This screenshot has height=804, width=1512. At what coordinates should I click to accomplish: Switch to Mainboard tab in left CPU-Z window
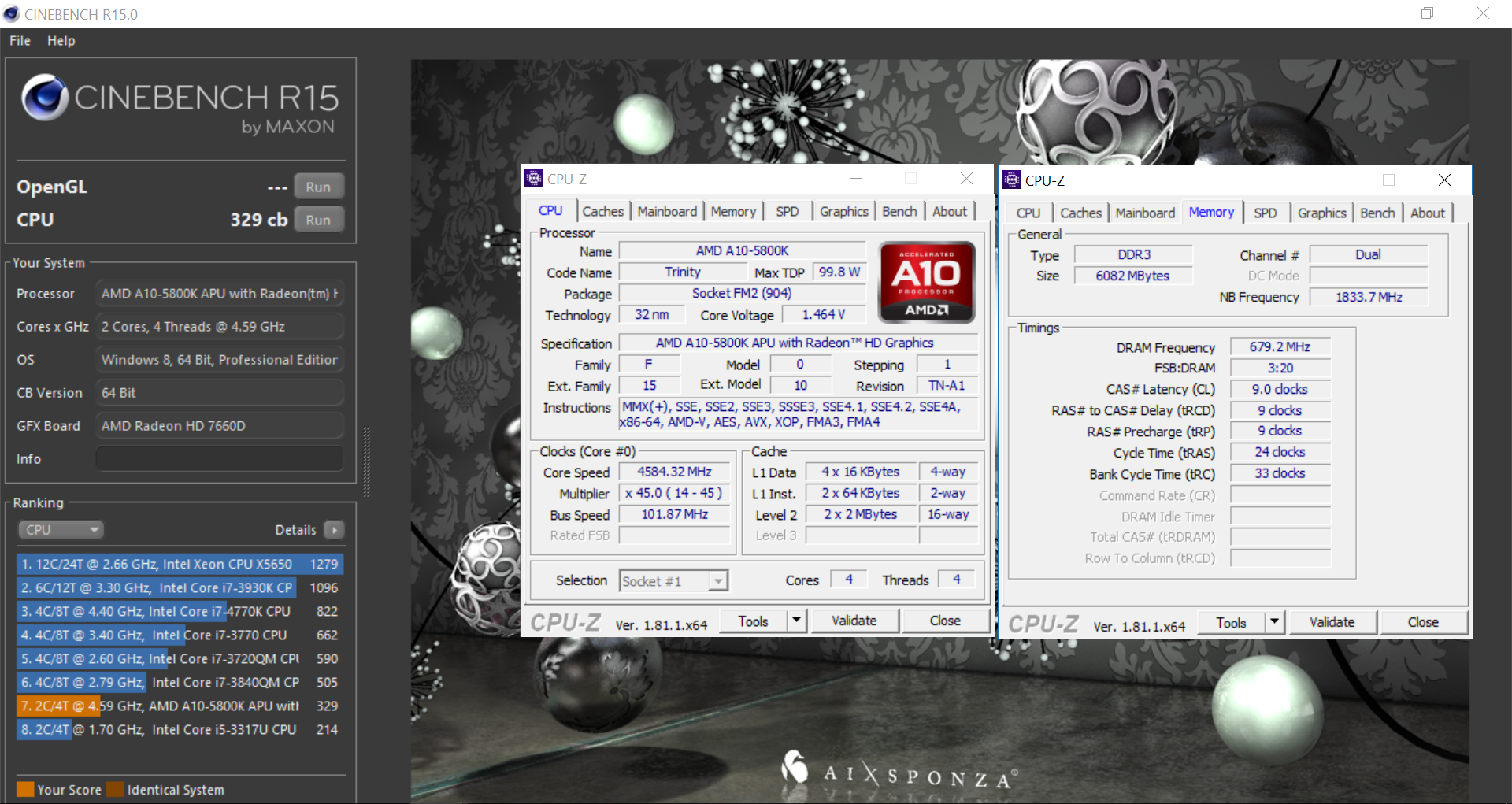coord(667,211)
